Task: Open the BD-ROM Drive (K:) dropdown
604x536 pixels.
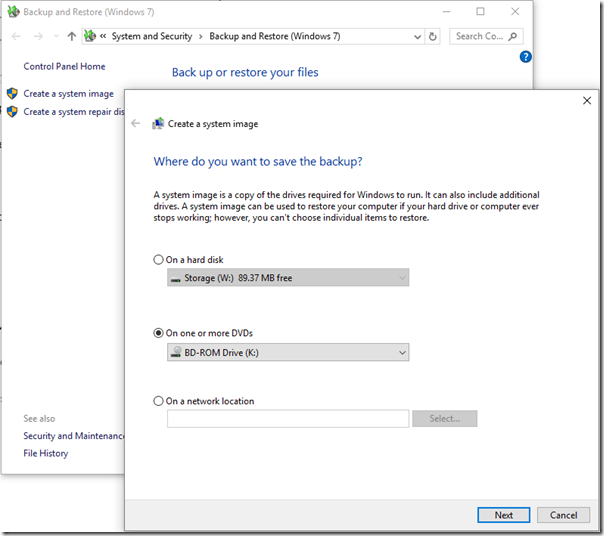Action: coord(288,352)
